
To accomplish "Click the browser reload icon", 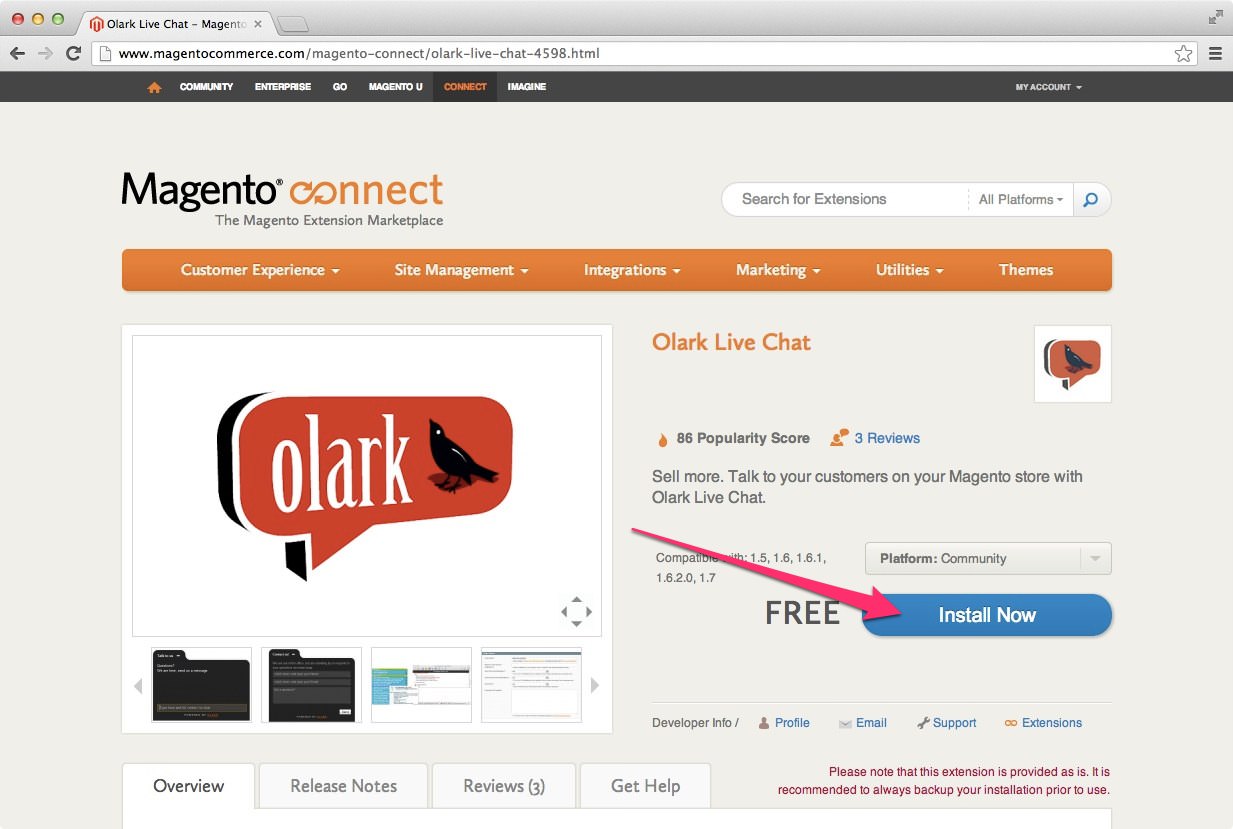I will [x=73, y=53].
